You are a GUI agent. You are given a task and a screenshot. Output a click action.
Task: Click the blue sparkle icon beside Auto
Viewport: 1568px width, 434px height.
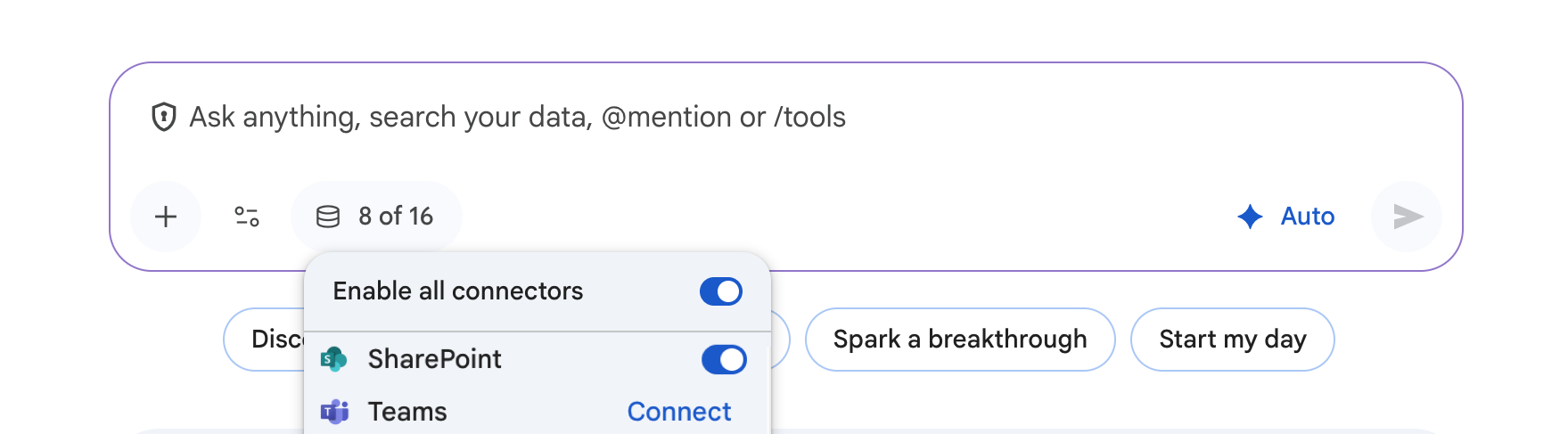click(x=1250, y=217)
